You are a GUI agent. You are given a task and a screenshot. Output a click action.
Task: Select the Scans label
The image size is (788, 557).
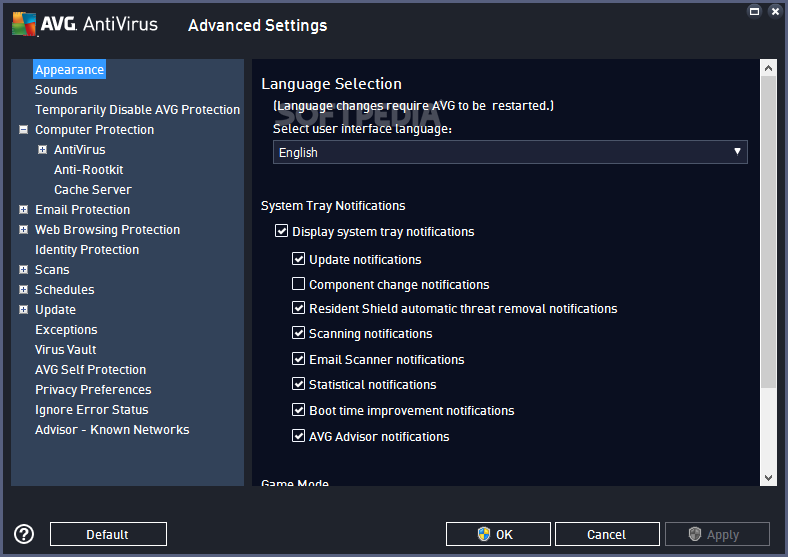coord(52,270)
